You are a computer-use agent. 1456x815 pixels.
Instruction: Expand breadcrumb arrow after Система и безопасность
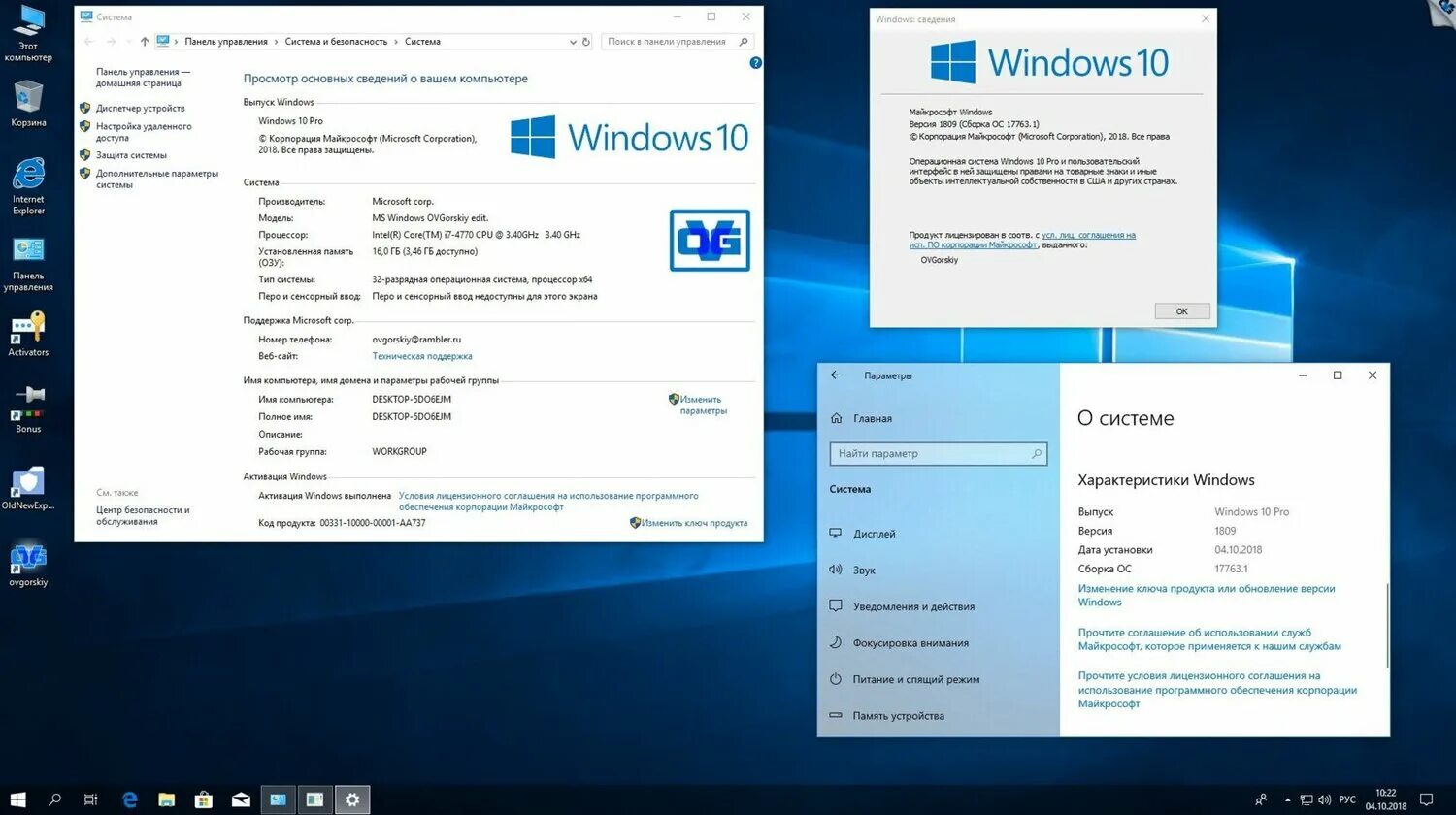pos(396,42)
